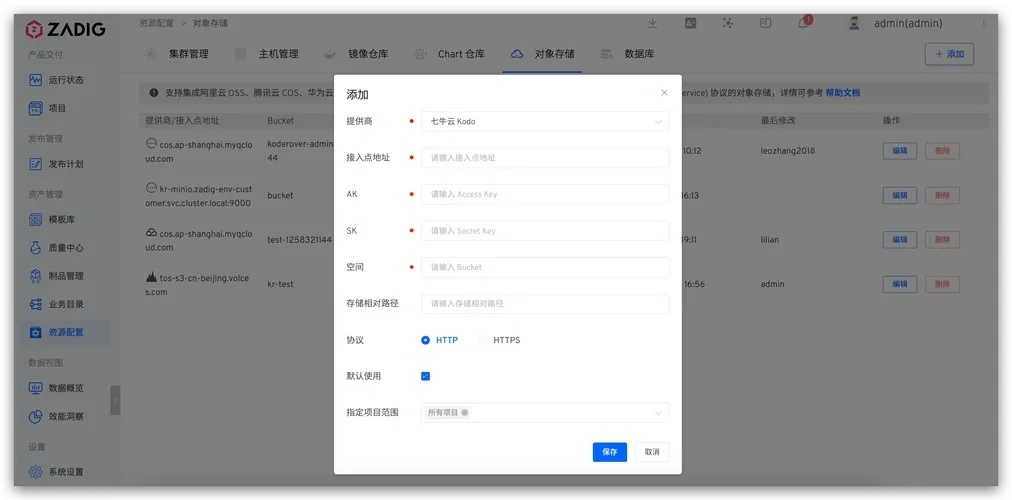
Task: Click 编辑 in the lilian row
Action: coord(900,240)
